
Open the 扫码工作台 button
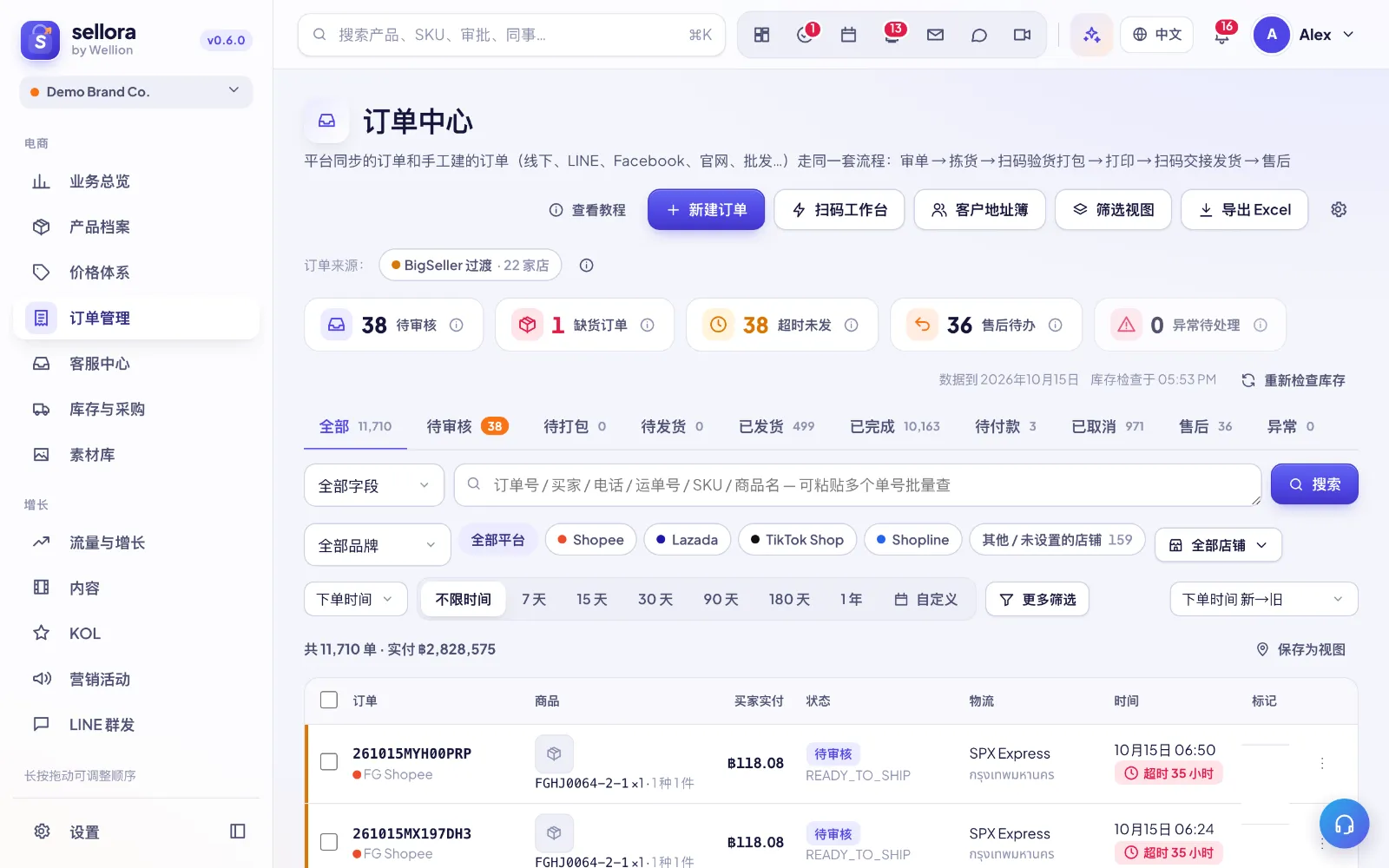pos(839,209)
